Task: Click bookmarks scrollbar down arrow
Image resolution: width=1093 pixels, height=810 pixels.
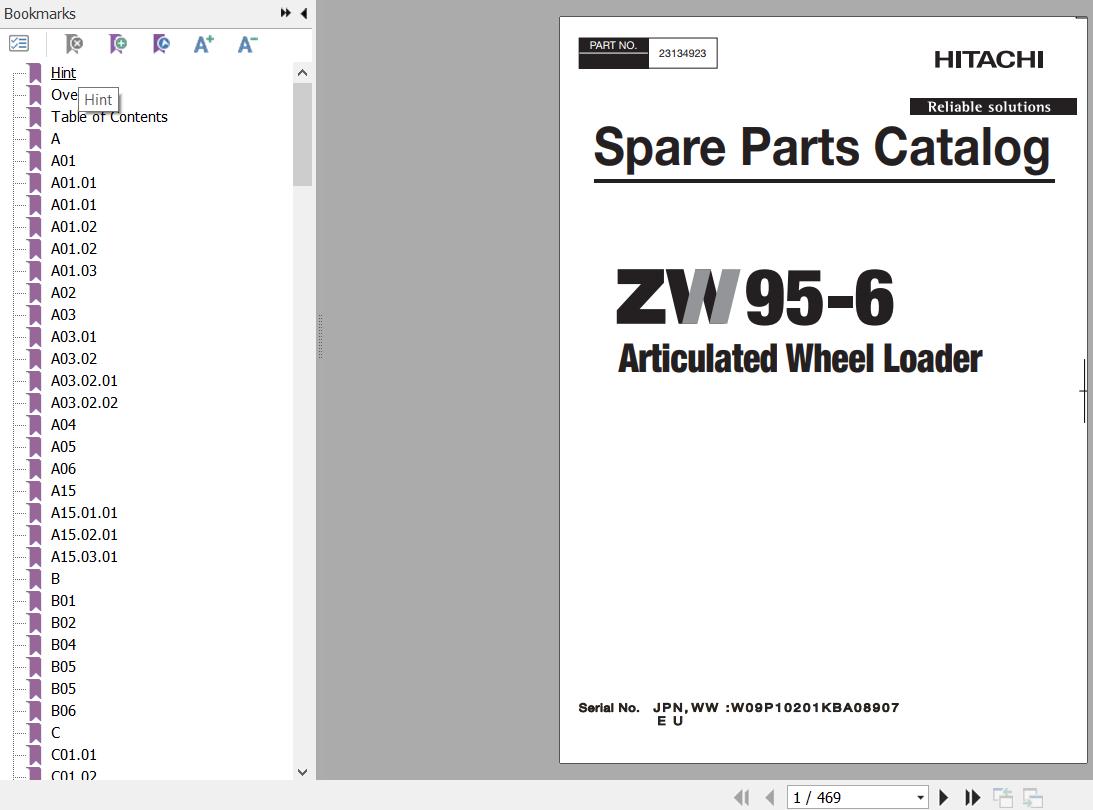Action: 303,772
